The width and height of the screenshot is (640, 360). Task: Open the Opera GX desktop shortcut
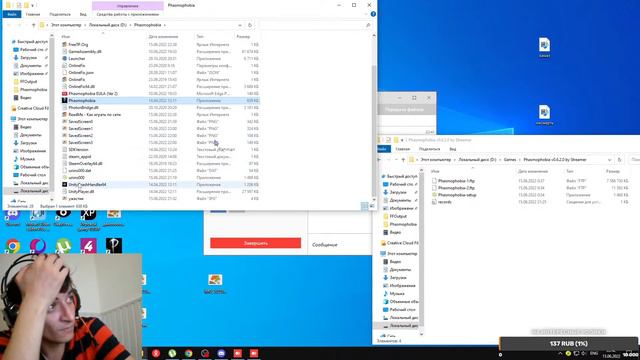[x=38, y=246]
